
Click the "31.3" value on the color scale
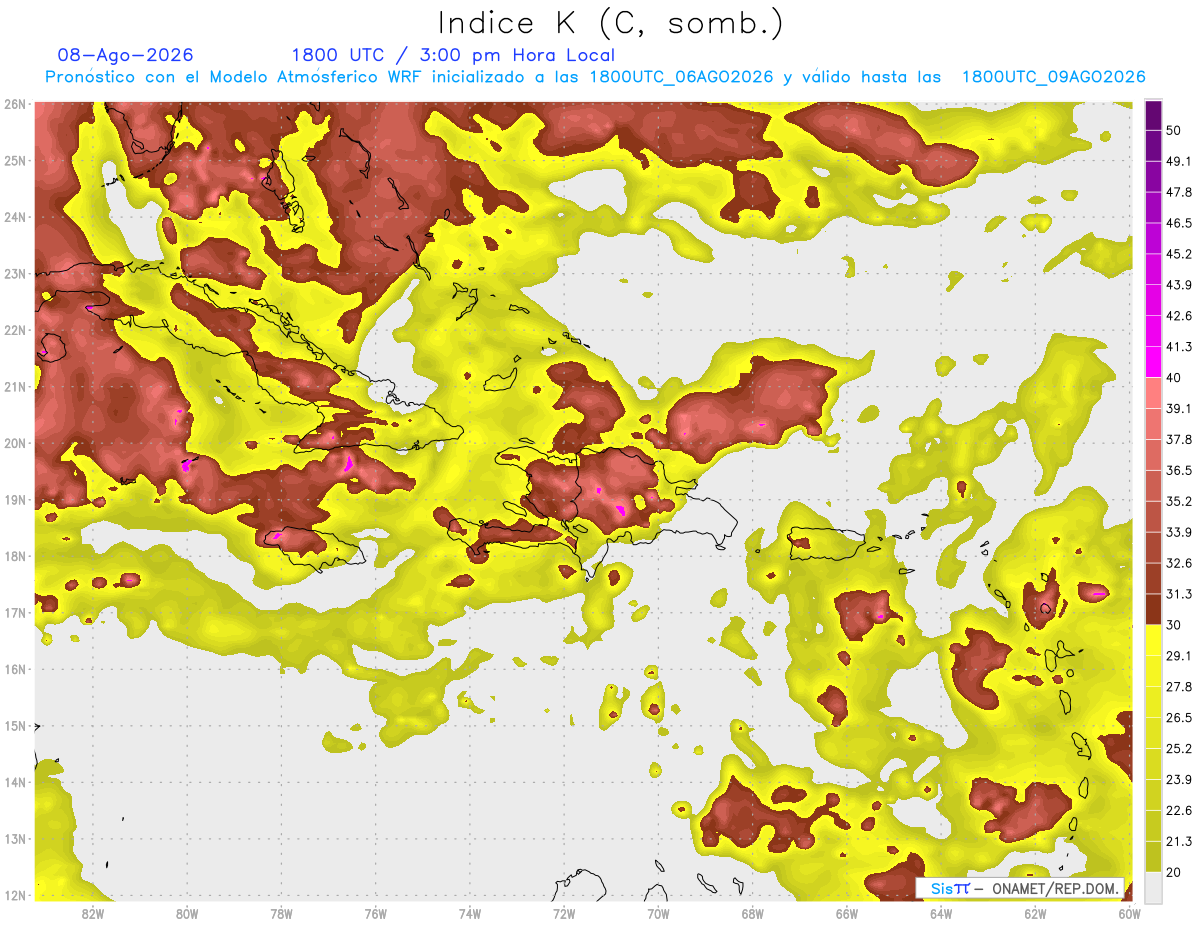[1180, 594]
